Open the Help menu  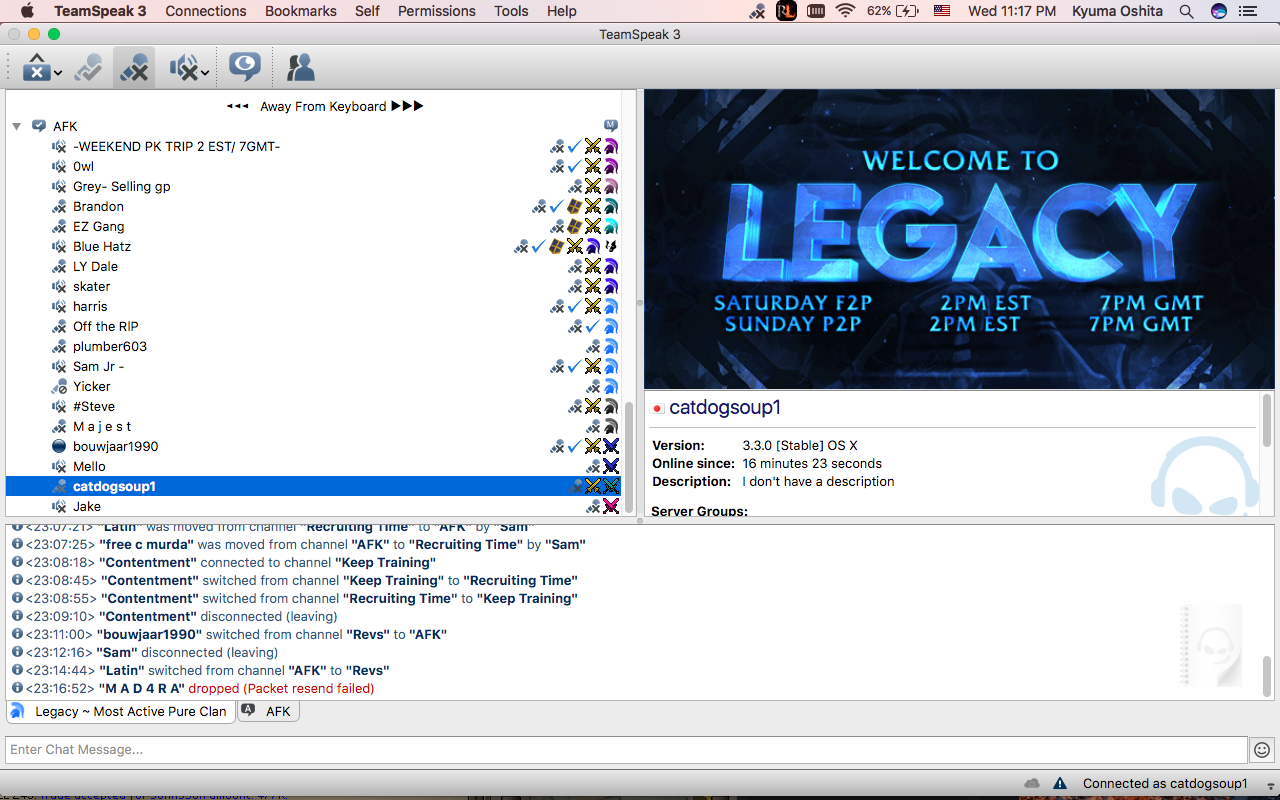coord(562,11)
